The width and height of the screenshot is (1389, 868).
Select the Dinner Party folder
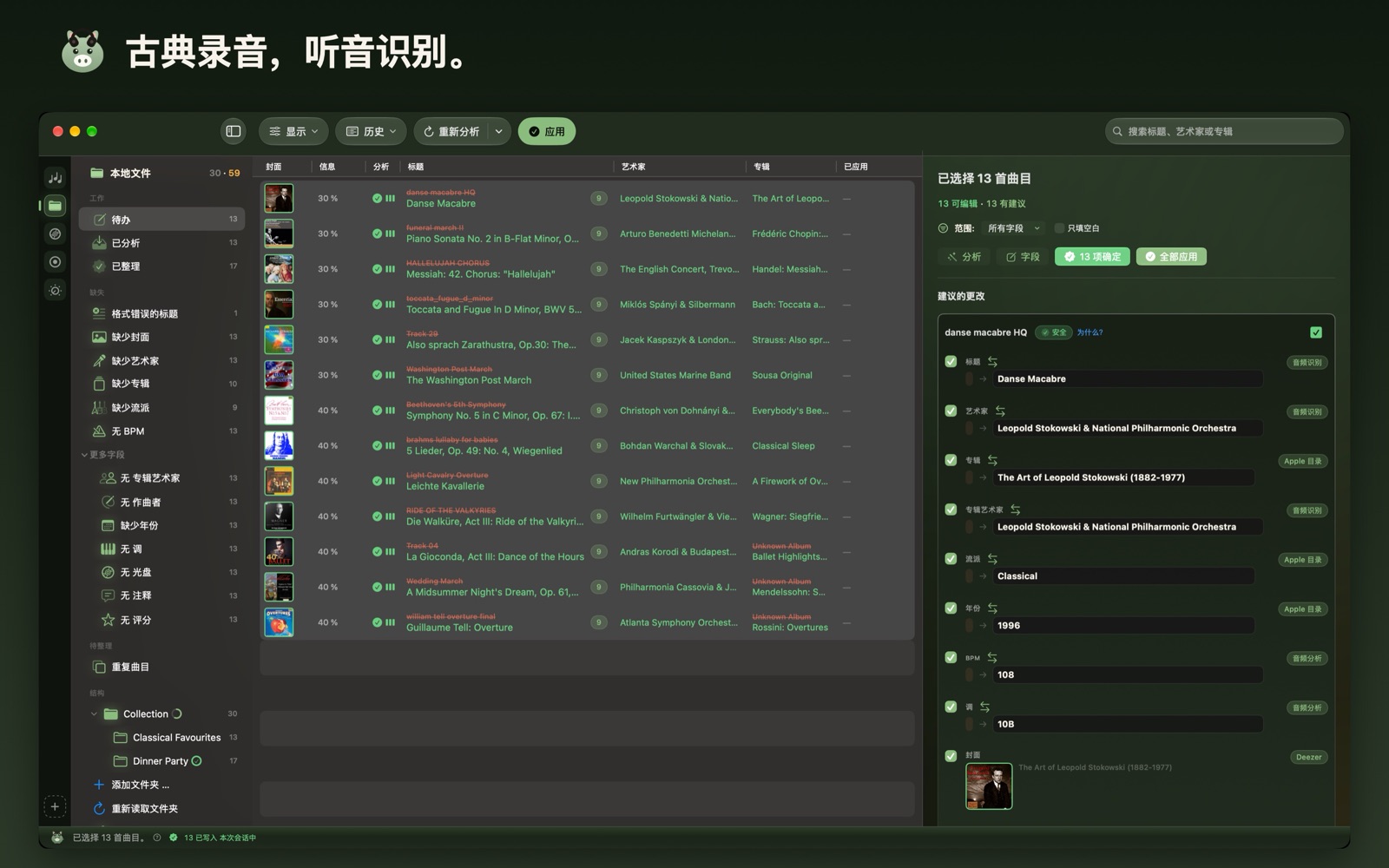[x=161, y=761]
